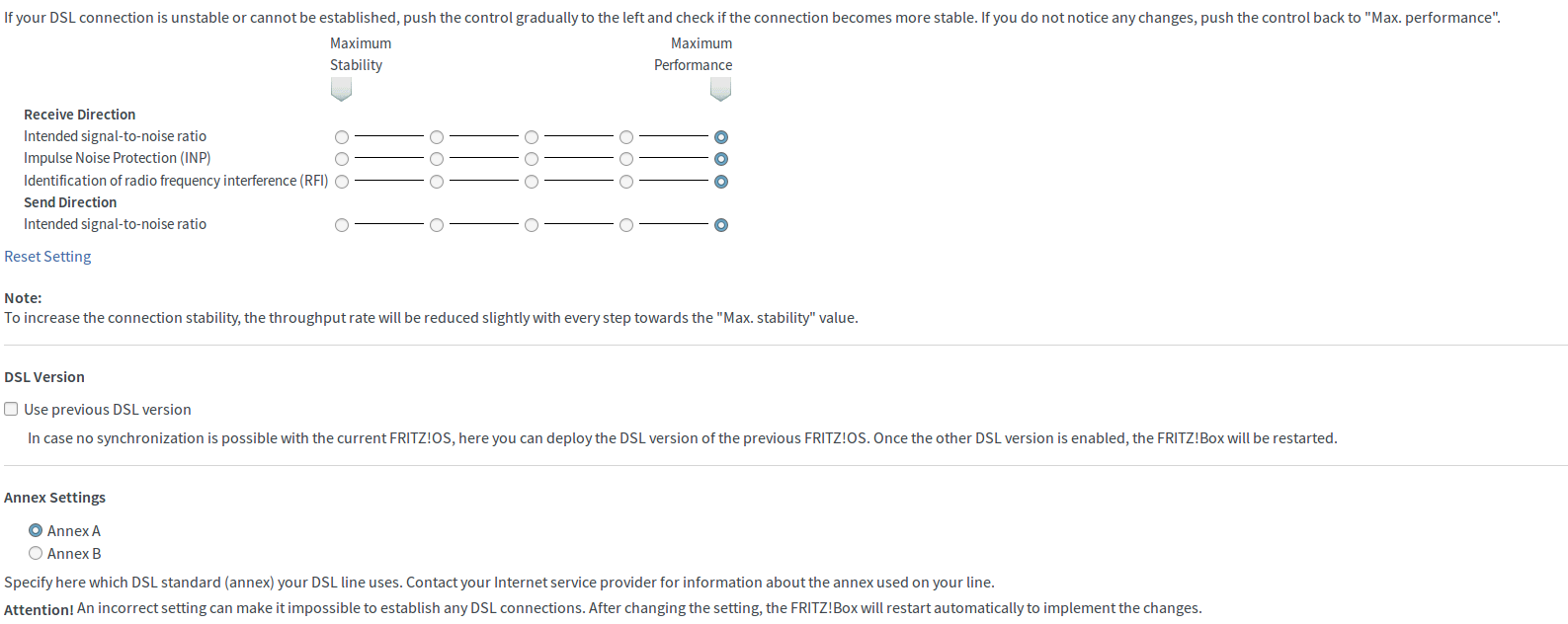Click the Reset Setting link
1568x624 pixels.
(x=47, y=257)
